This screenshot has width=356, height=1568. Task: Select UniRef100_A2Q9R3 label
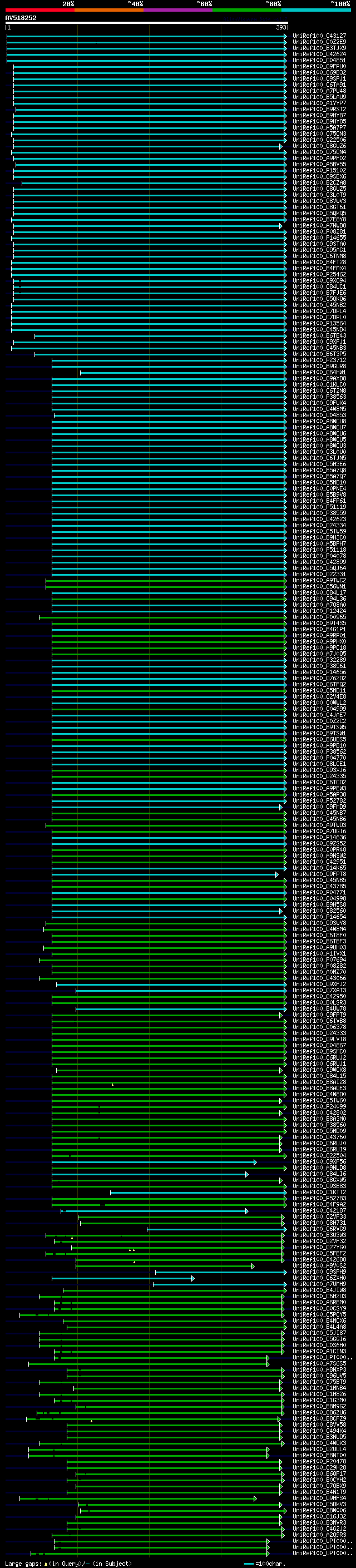(319, 1535)
